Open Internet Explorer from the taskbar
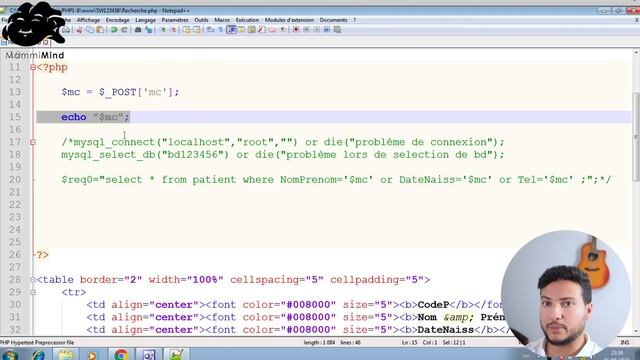The width and height of the screenshot is (640, 360). click(39, 355)
